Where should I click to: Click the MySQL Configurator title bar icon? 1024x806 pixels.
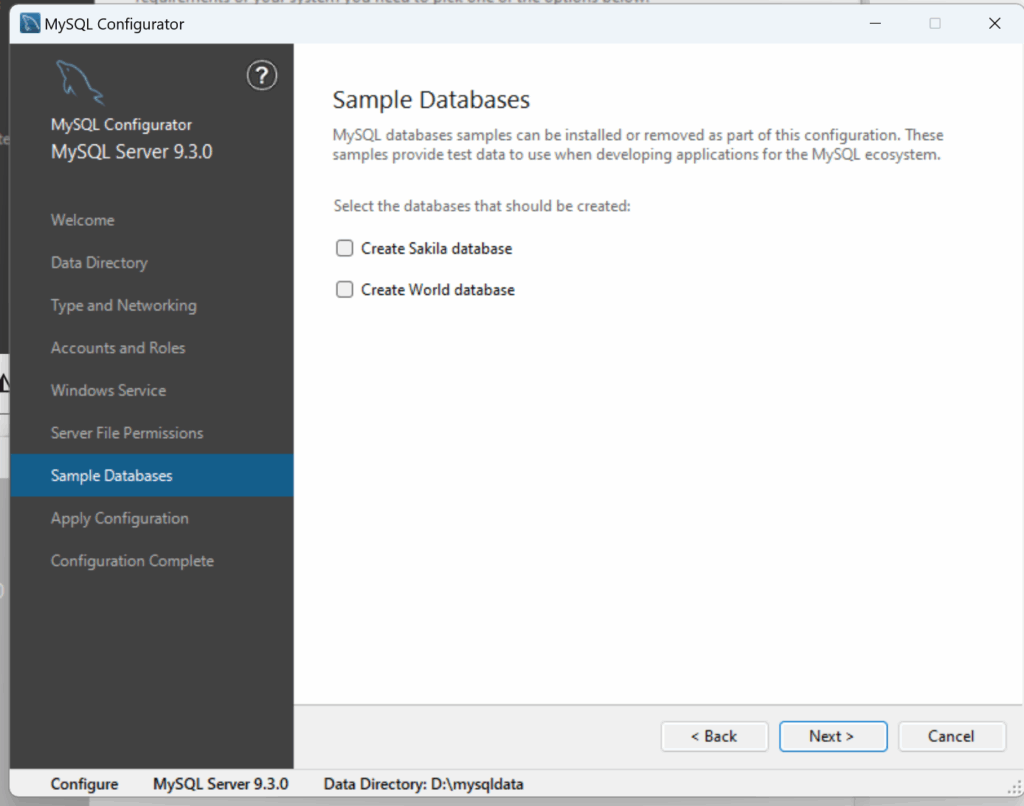[30, 23]
